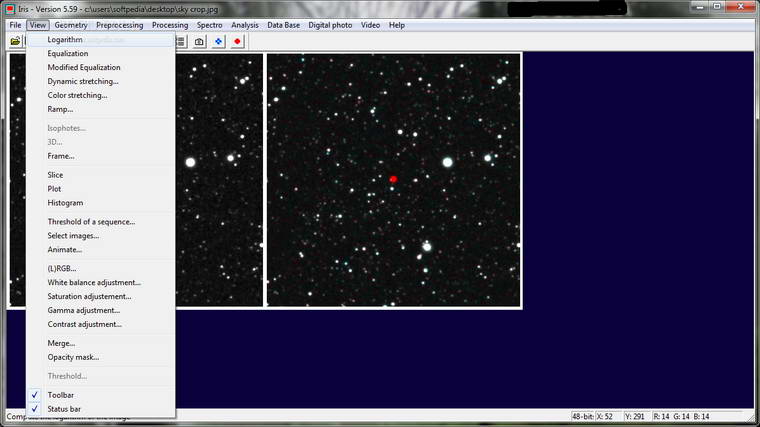Viewport: 760px width, 427px height.
Task: Close the Iris window
Action: (x=741, y=7)
